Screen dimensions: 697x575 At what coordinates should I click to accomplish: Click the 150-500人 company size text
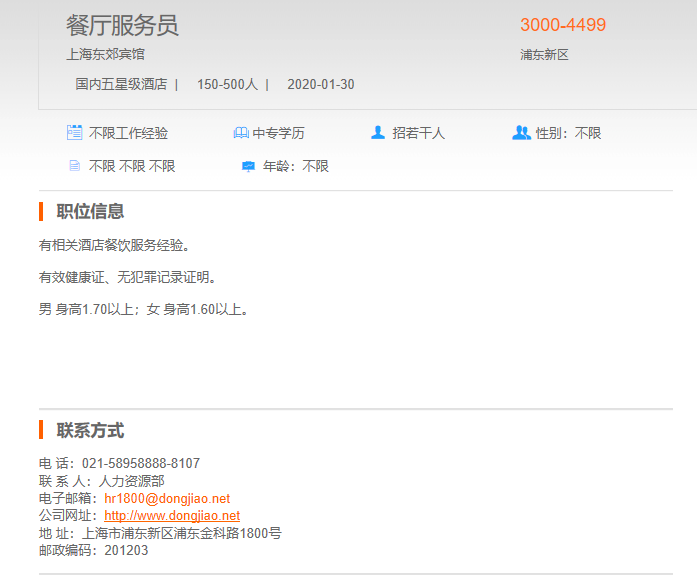[227, 84]
